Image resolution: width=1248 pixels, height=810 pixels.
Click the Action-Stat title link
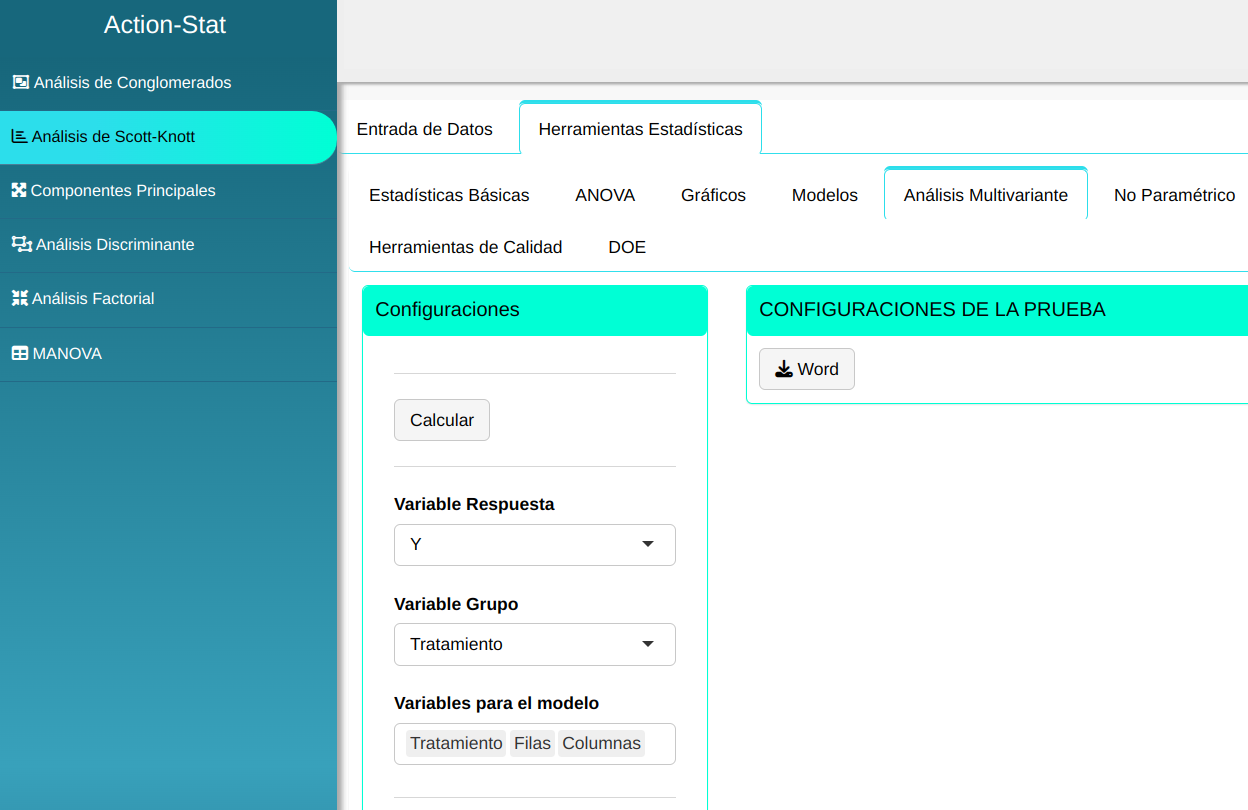click(x=165, y=25)
